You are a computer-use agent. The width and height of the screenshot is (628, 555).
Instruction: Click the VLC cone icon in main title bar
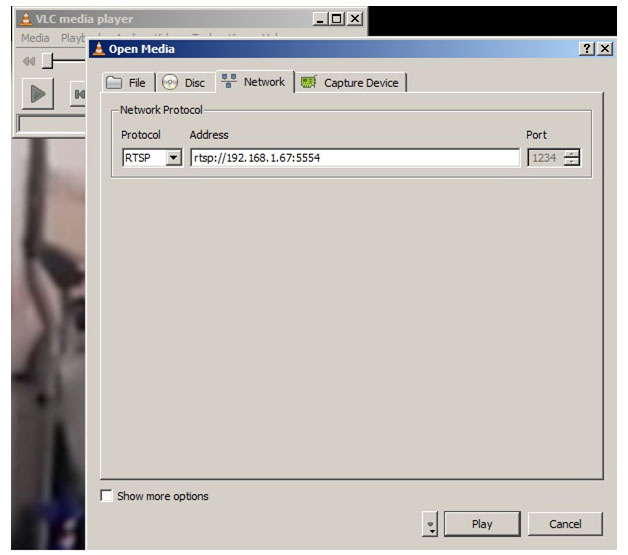(26, 18)
